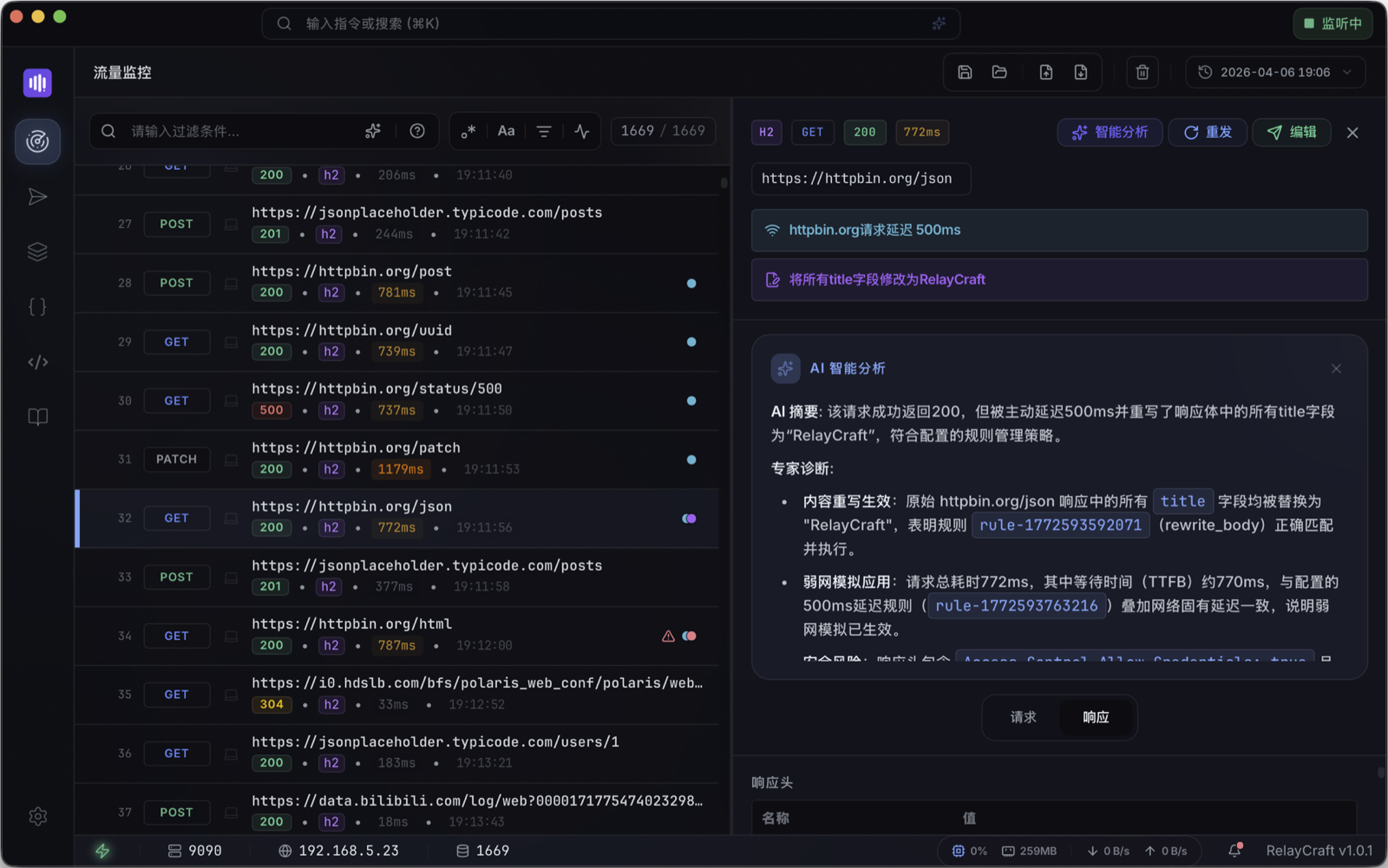Click the blue rule dot on httpbin.org/status/500 row
The width and height of the screenshot is (1388, 868).
(x=691, y=401)
